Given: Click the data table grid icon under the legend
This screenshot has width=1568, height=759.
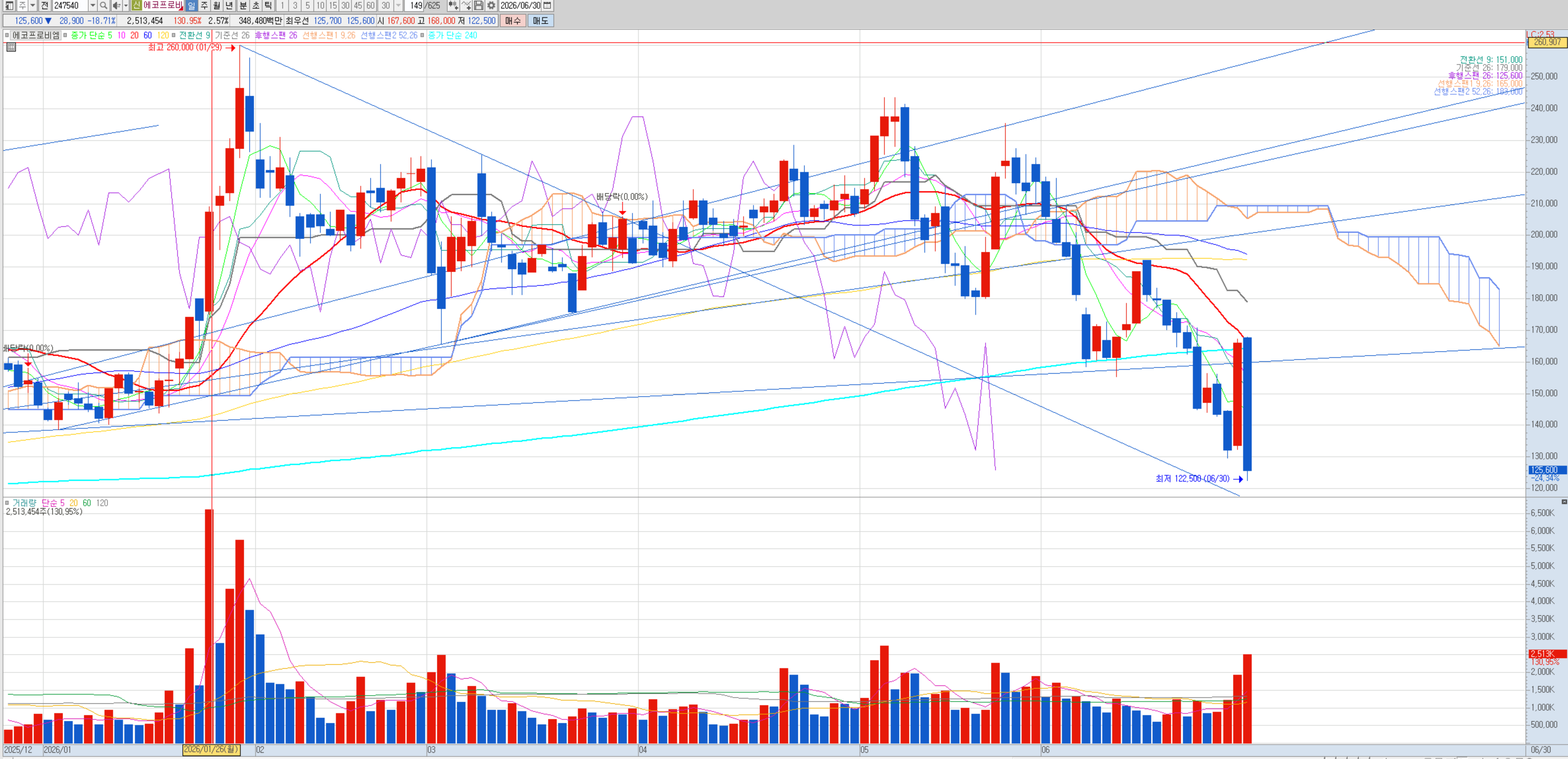Looking at the screenshot, I should [x=10, y=47].
